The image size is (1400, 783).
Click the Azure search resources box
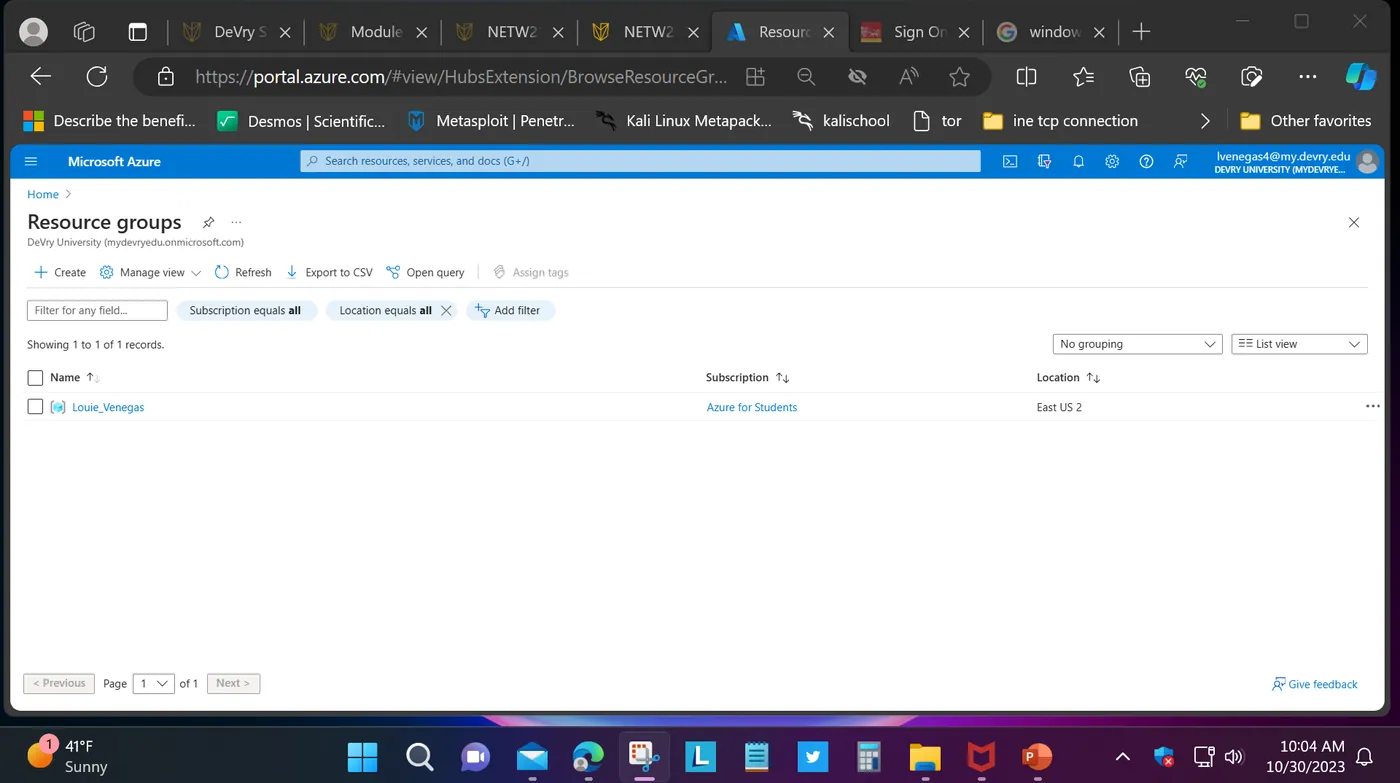pyautogui.click(x=640, y=161)
